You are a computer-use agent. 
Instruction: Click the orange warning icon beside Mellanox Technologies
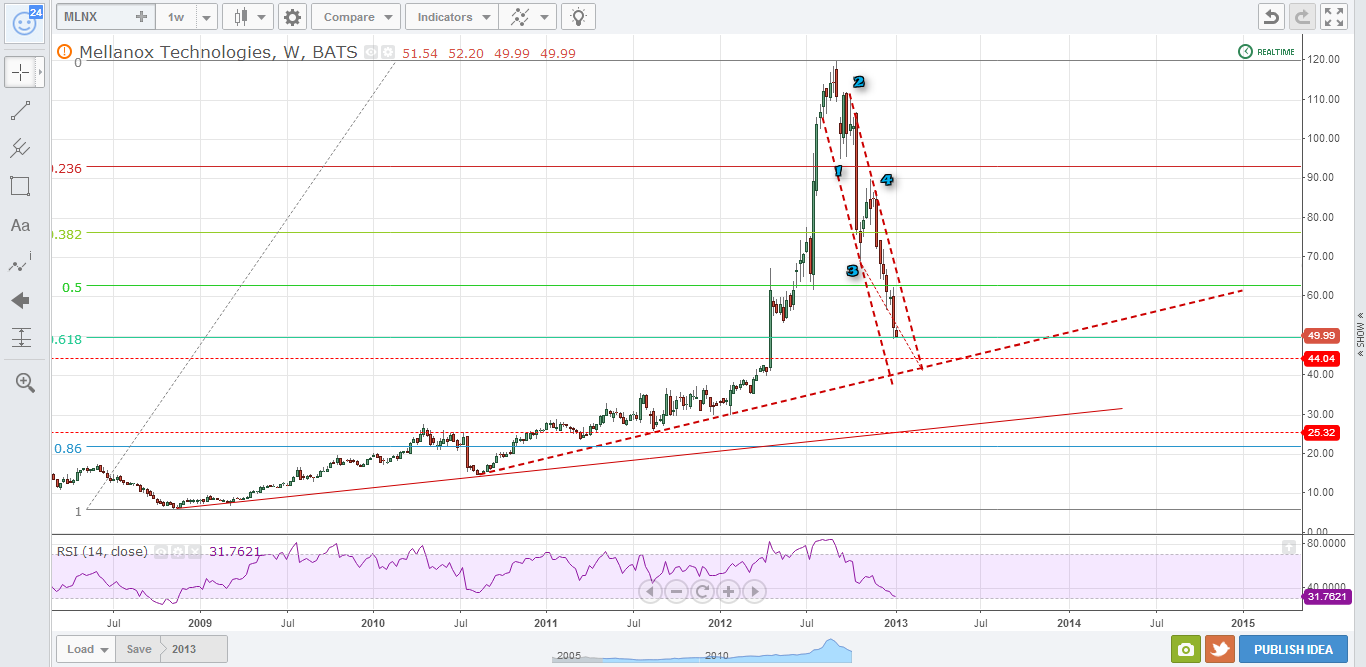[65, 52]
